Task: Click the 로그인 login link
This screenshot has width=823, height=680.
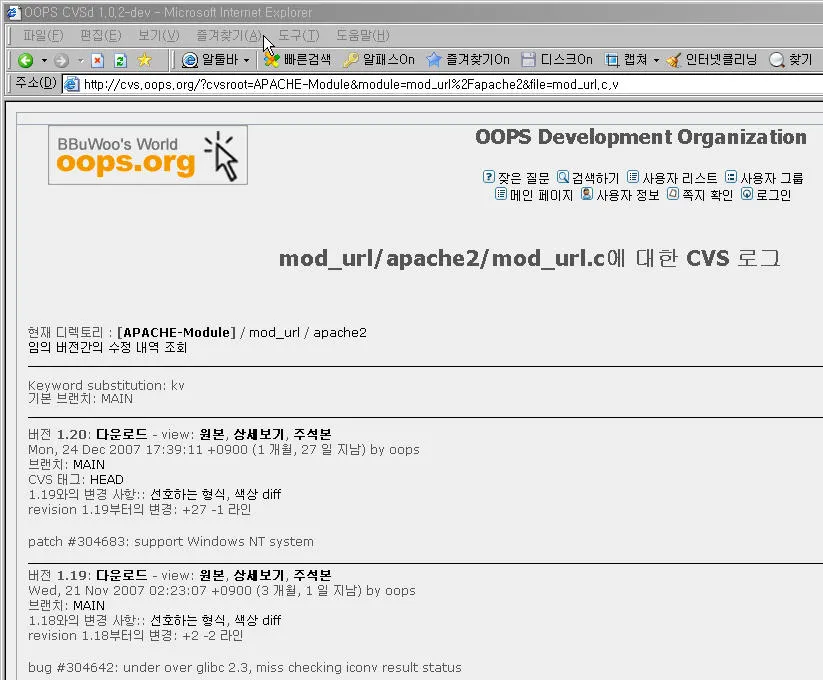Action: [773, 195]
